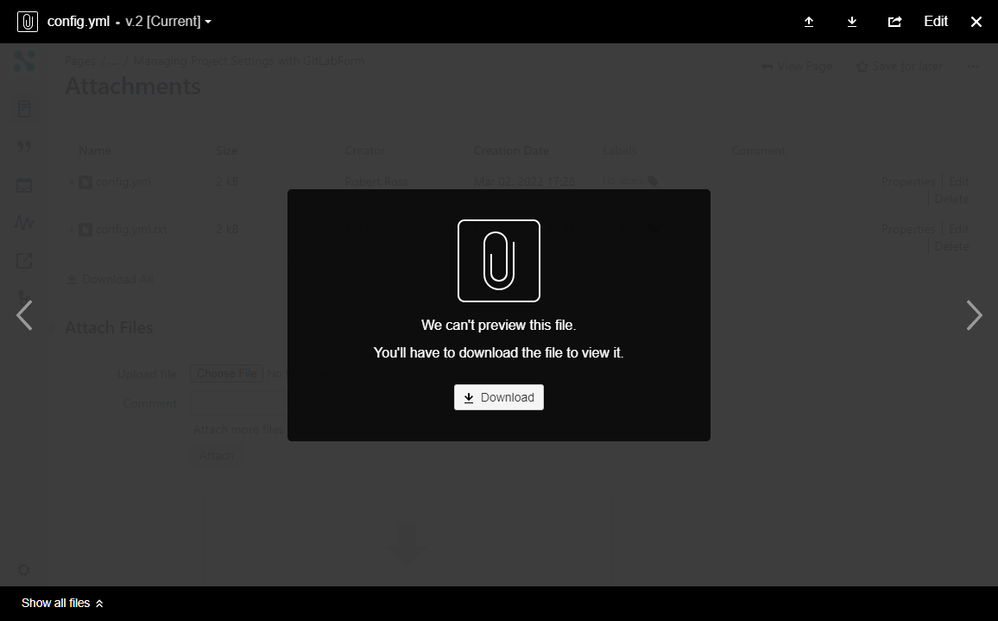The height and width of the screenshot is (621, 998).
Task: Click the dimmed Pages breadcrumb
Action: point(80,60)
